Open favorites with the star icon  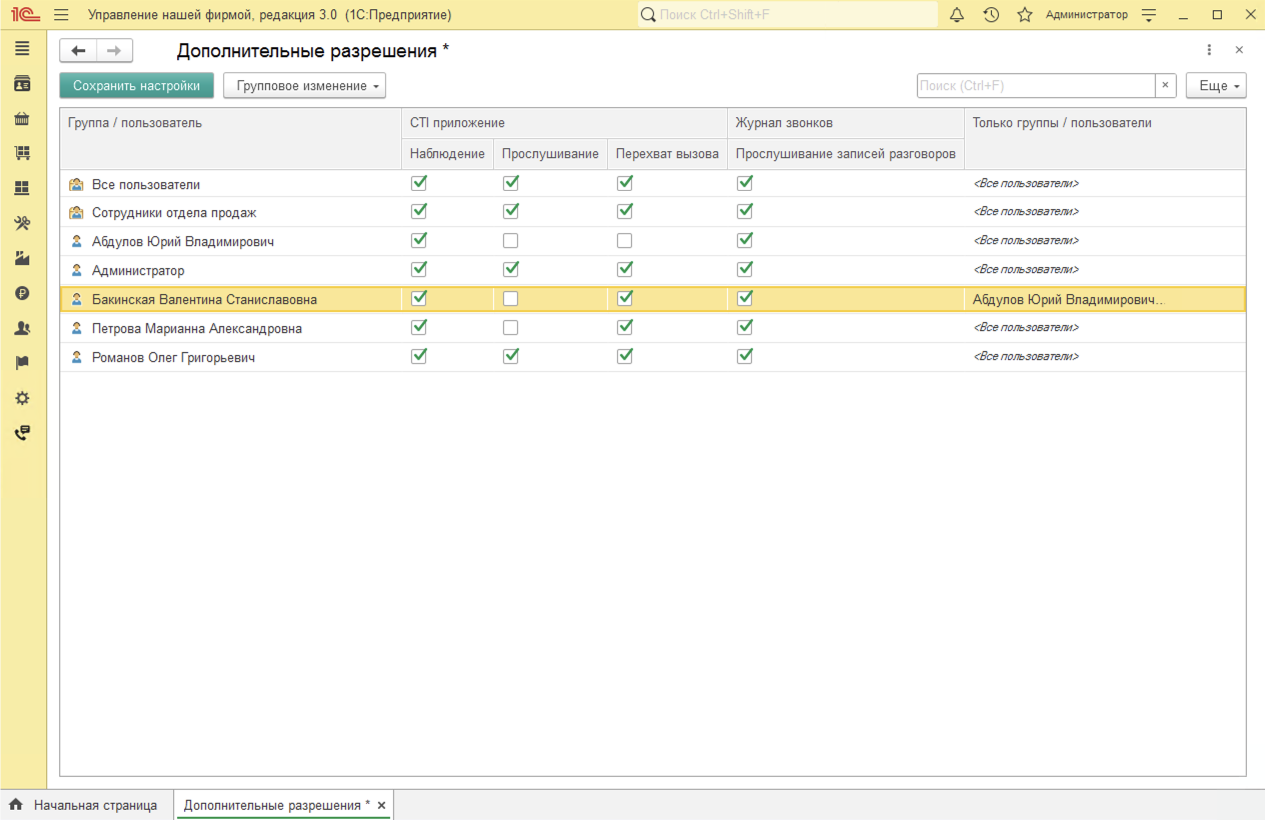[x=1024, y=15]
